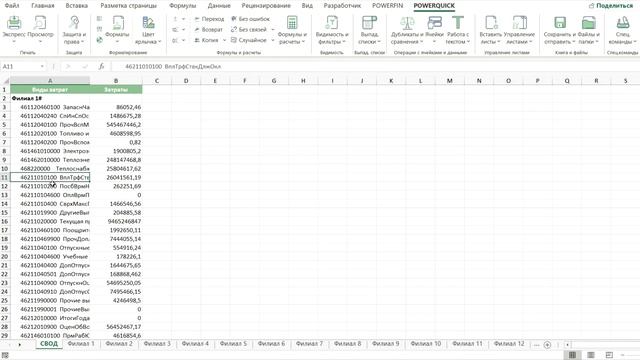Expand the Ячейки dropdown arrow
640x360 pixels.
434,42
